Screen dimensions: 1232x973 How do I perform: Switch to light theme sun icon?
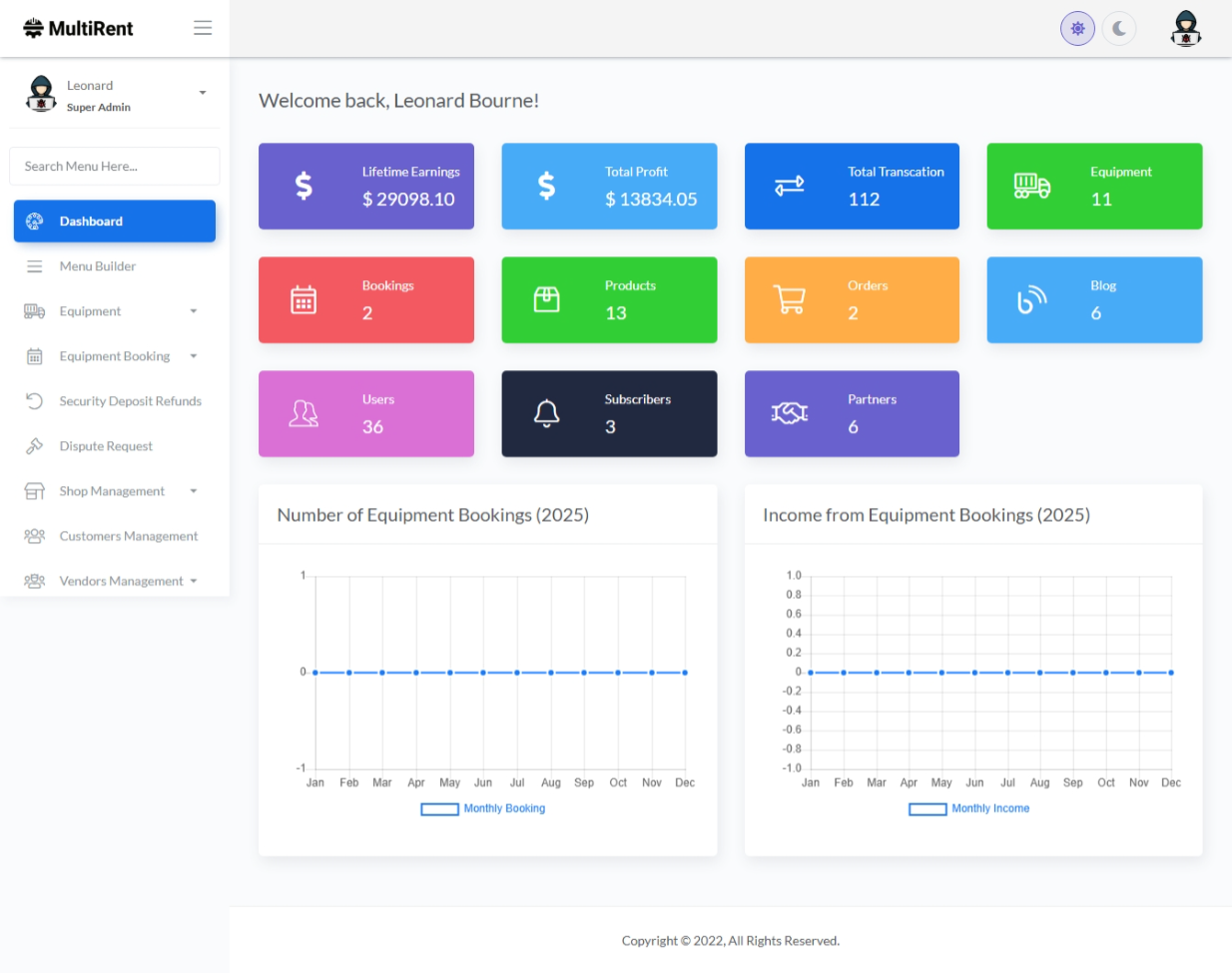[x=1077, y=29]
